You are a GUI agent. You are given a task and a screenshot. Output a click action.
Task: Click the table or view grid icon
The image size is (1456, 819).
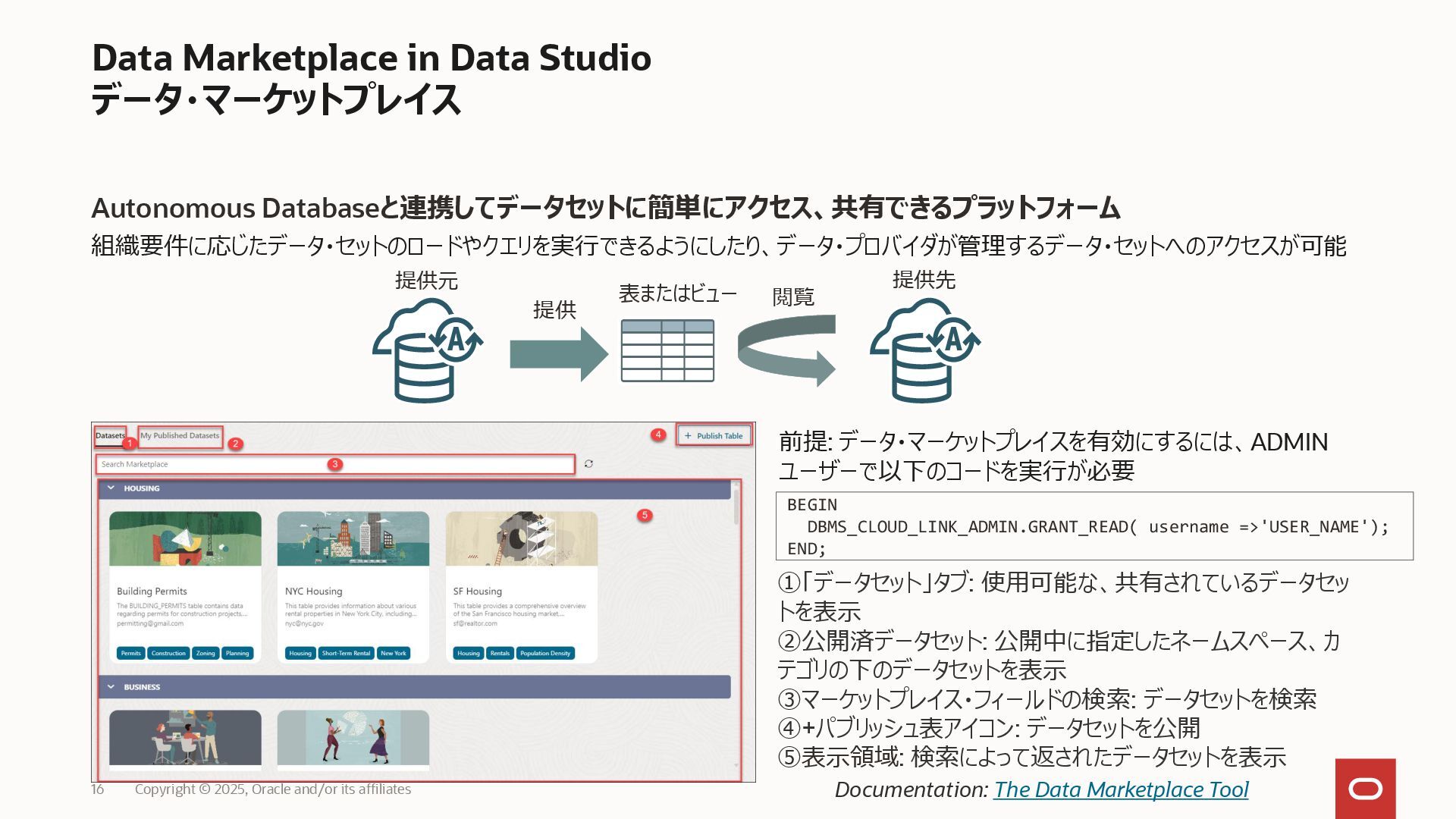667,350
